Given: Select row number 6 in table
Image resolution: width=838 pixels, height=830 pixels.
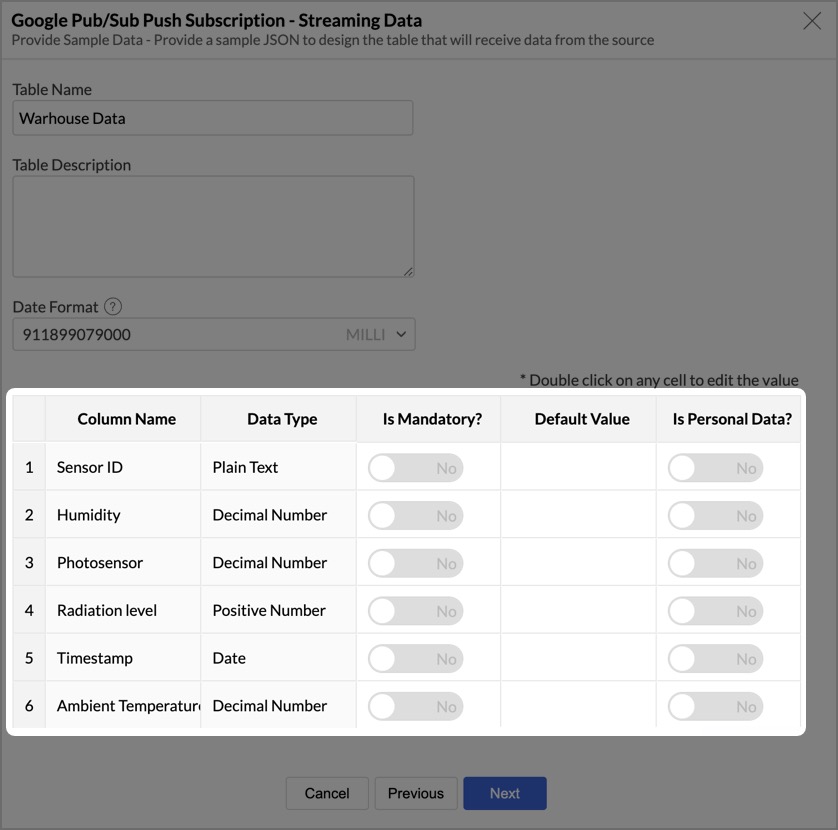Looking at the screenshot, I should point(29,706).
